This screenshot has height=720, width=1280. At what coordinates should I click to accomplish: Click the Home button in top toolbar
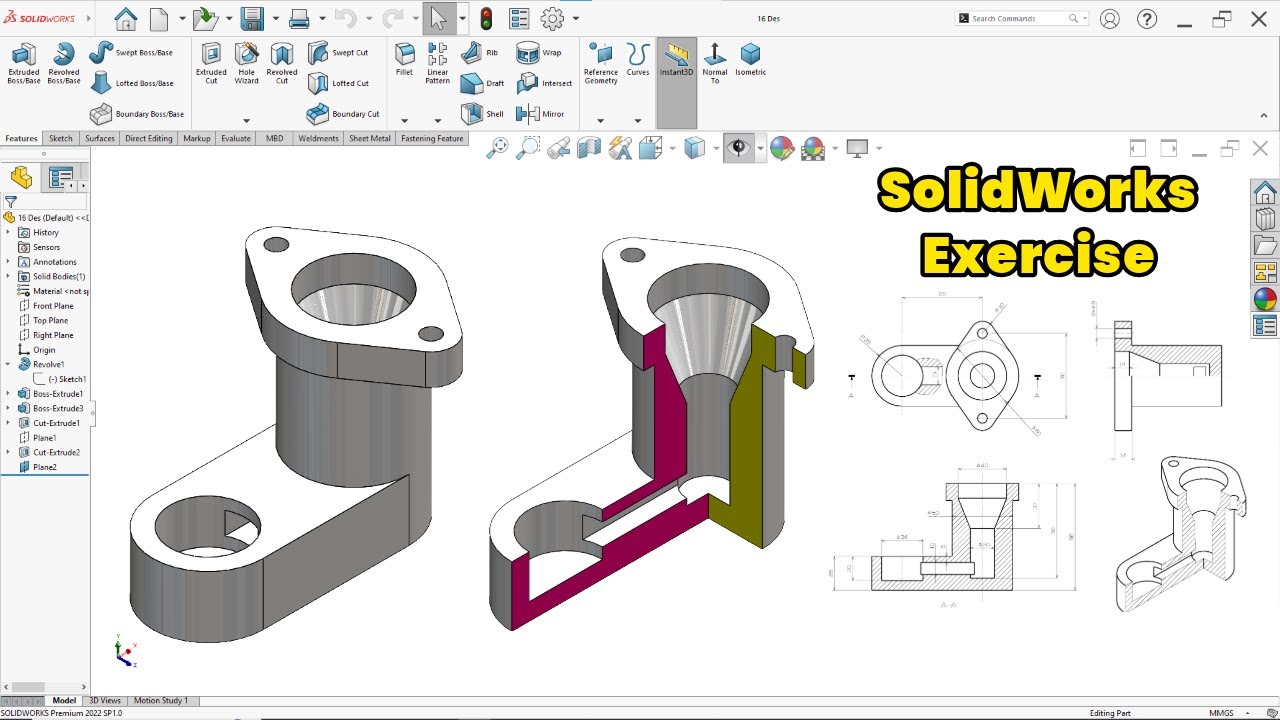pos(125,18)
